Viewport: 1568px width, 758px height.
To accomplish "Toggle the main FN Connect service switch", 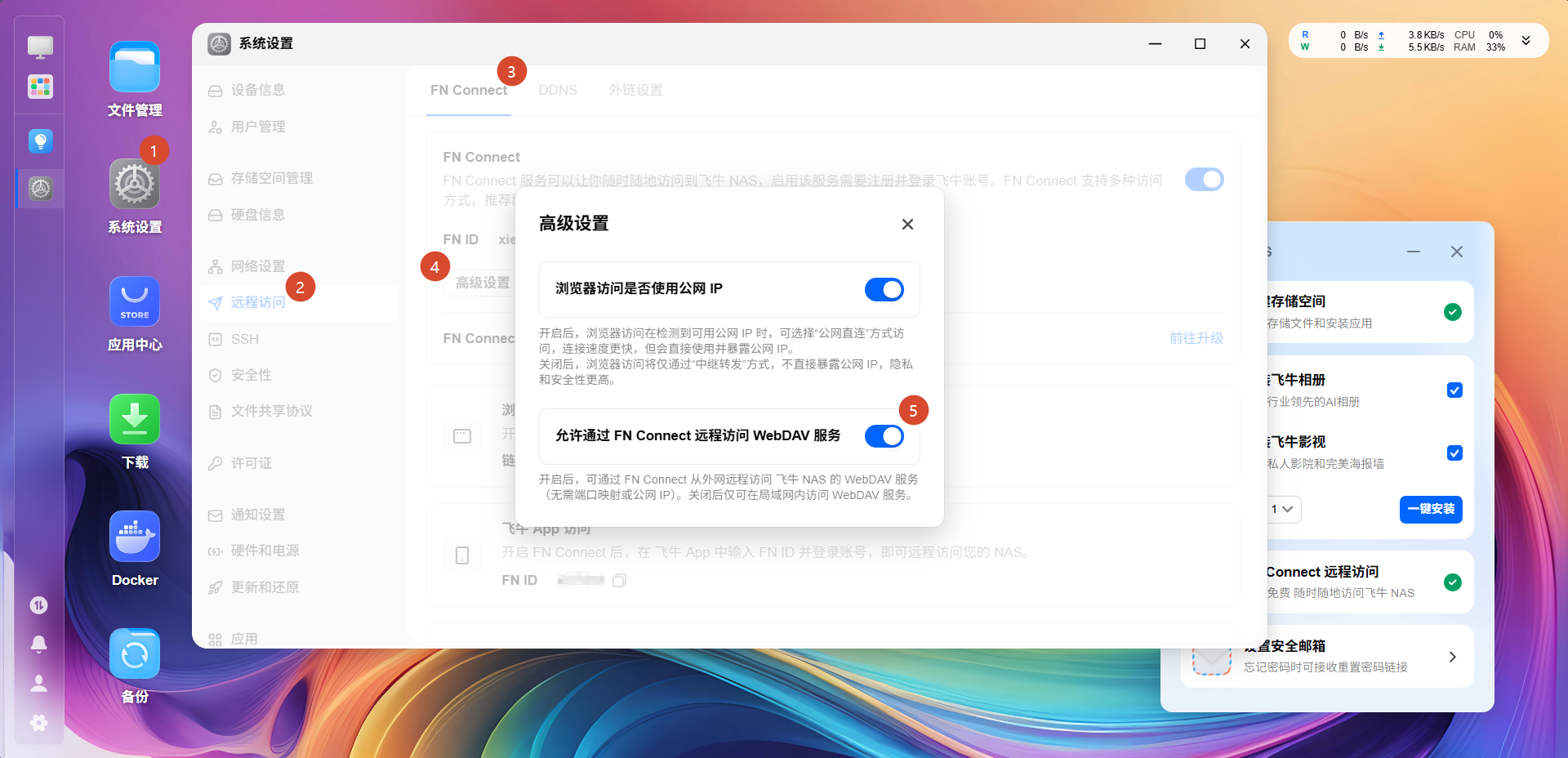I will tap(1204, 180).
